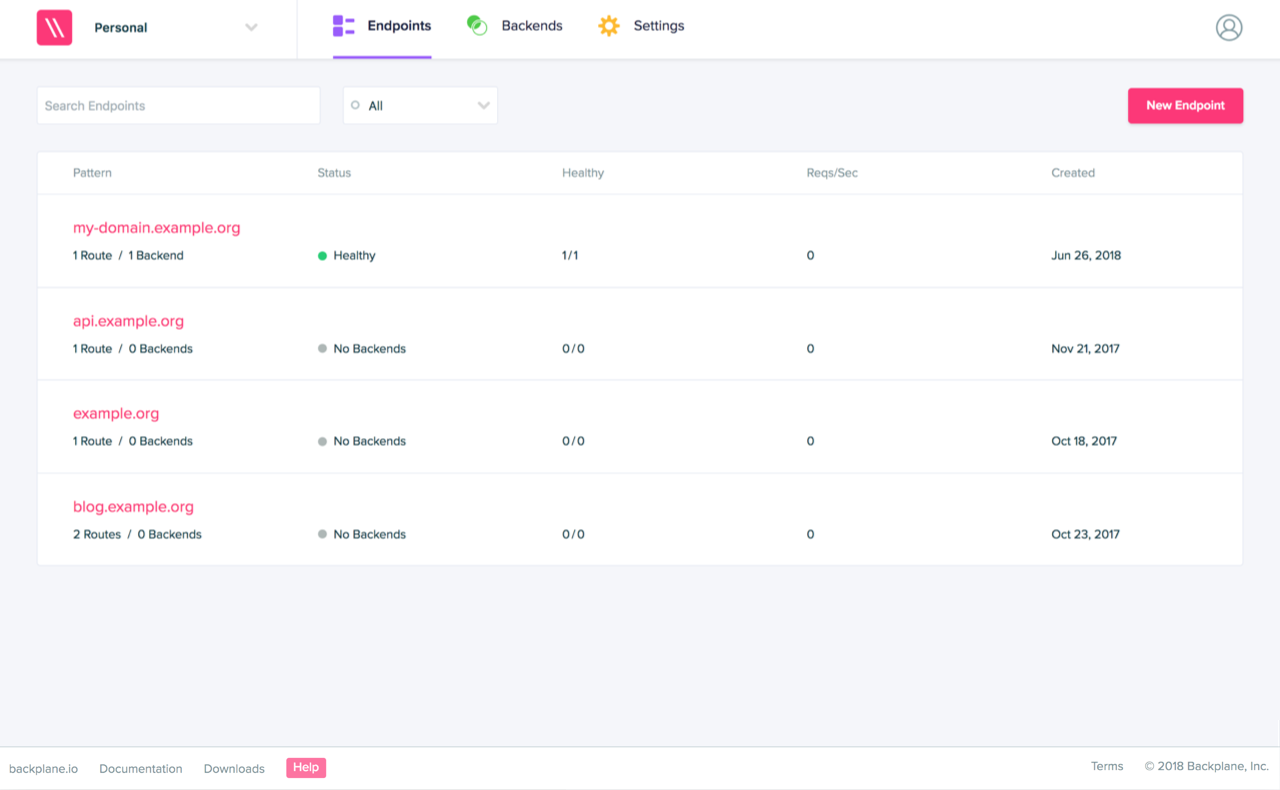The height and width of the screenshot is (790, 1280).
Task: Open the user profile avatar menu
Action: [1228, 28]
